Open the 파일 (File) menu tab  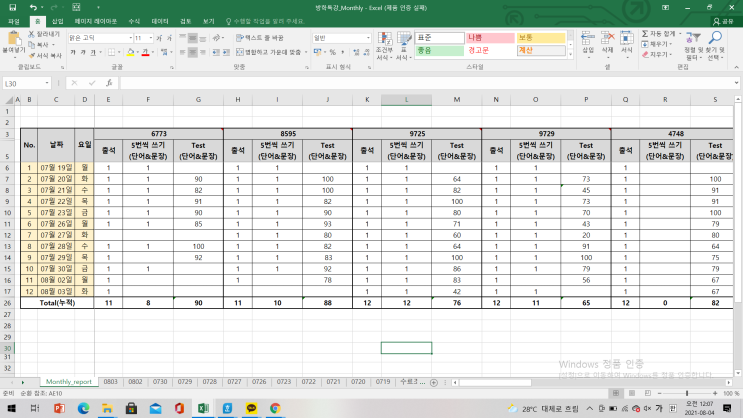[14, 21]
